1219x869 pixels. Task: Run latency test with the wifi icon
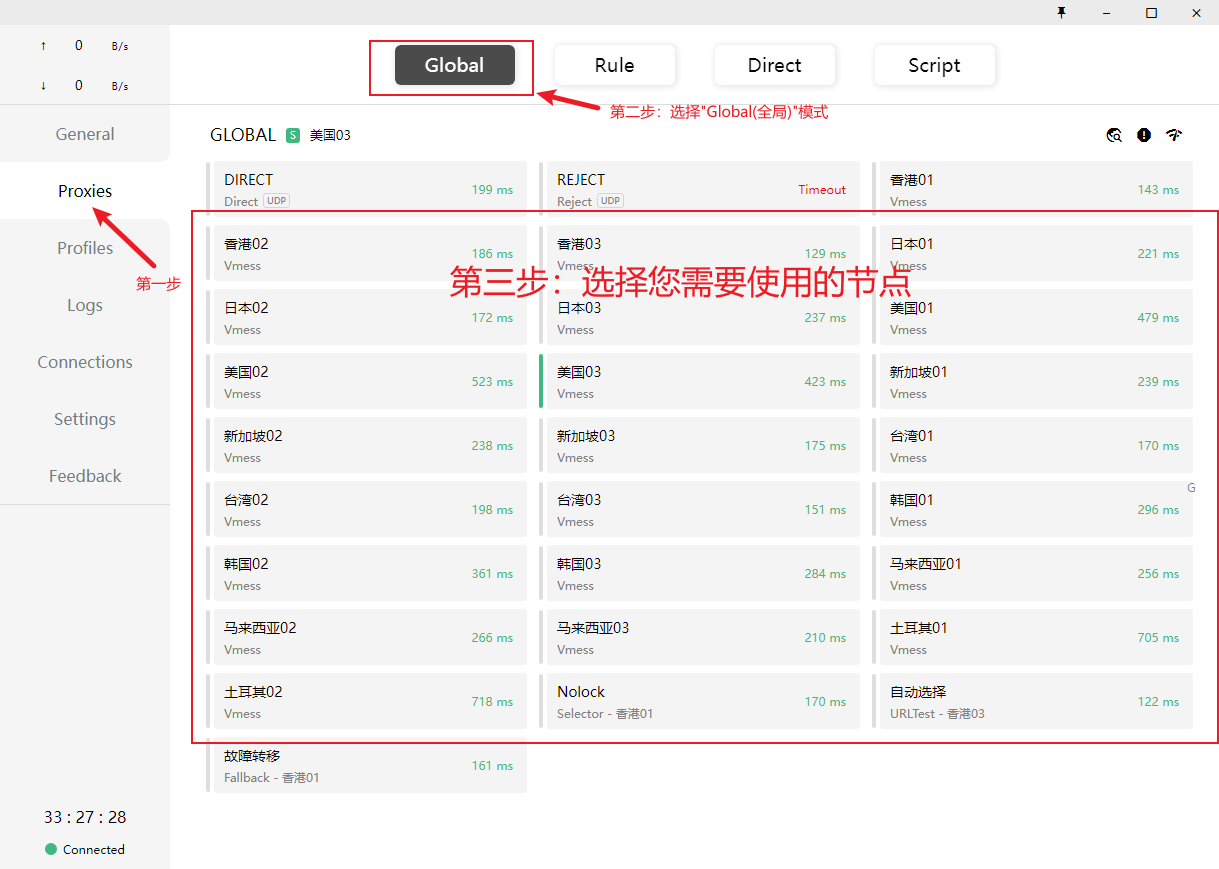coord(1174,135)
